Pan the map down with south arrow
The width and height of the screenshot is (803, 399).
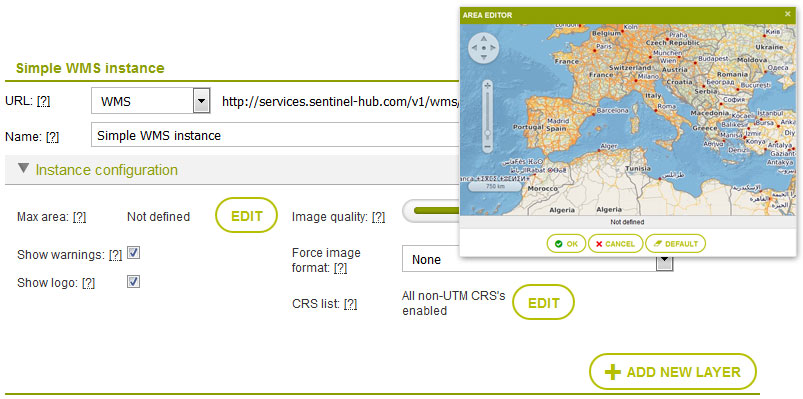click(x=483, y=57)
